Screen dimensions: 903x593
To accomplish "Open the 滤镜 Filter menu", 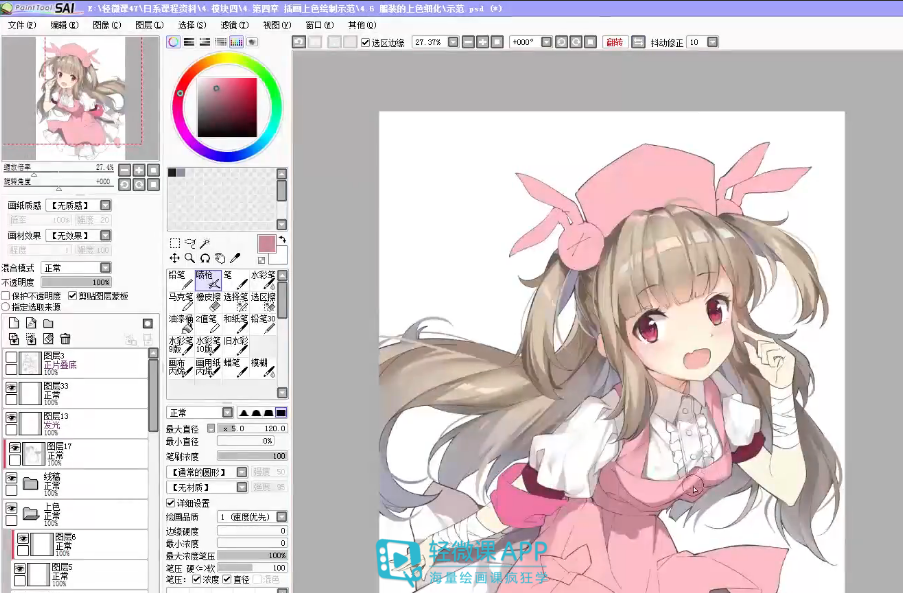I will click(x=234, y=25).
